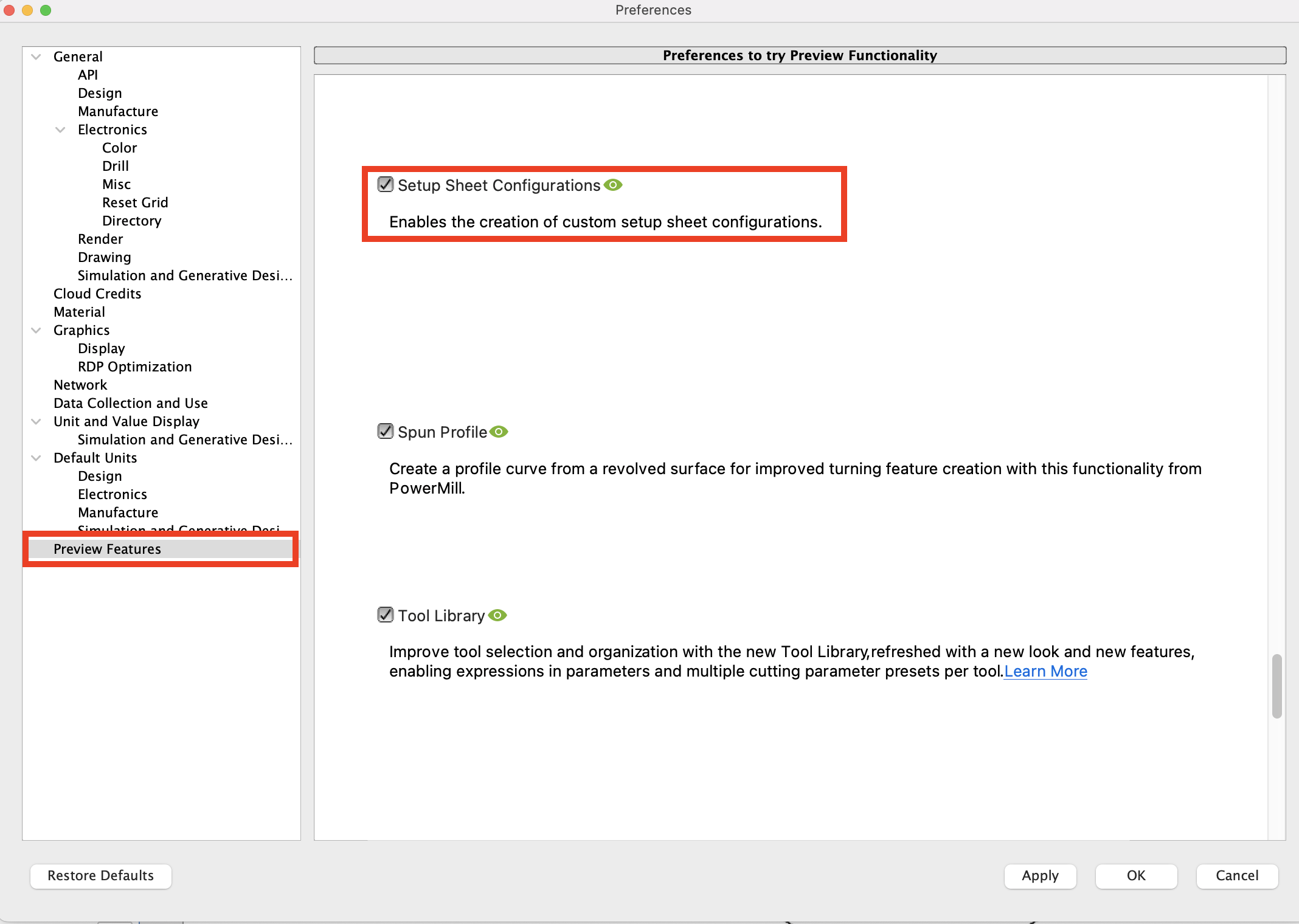Toggle the Tool Library checkbox off
This screenshot has width=1299, height=924.
(386, 615)
